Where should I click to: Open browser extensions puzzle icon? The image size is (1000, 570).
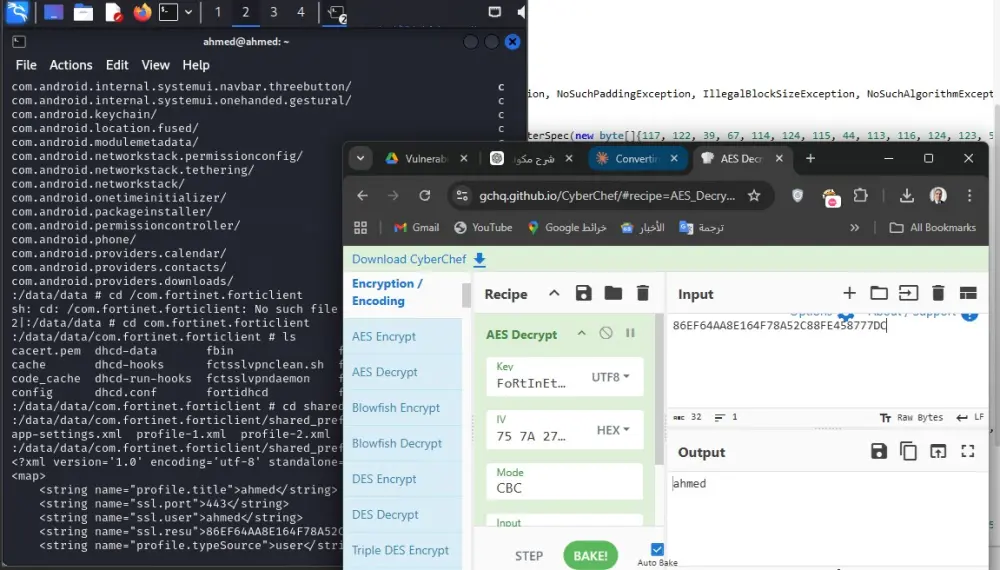pos(860,196)
